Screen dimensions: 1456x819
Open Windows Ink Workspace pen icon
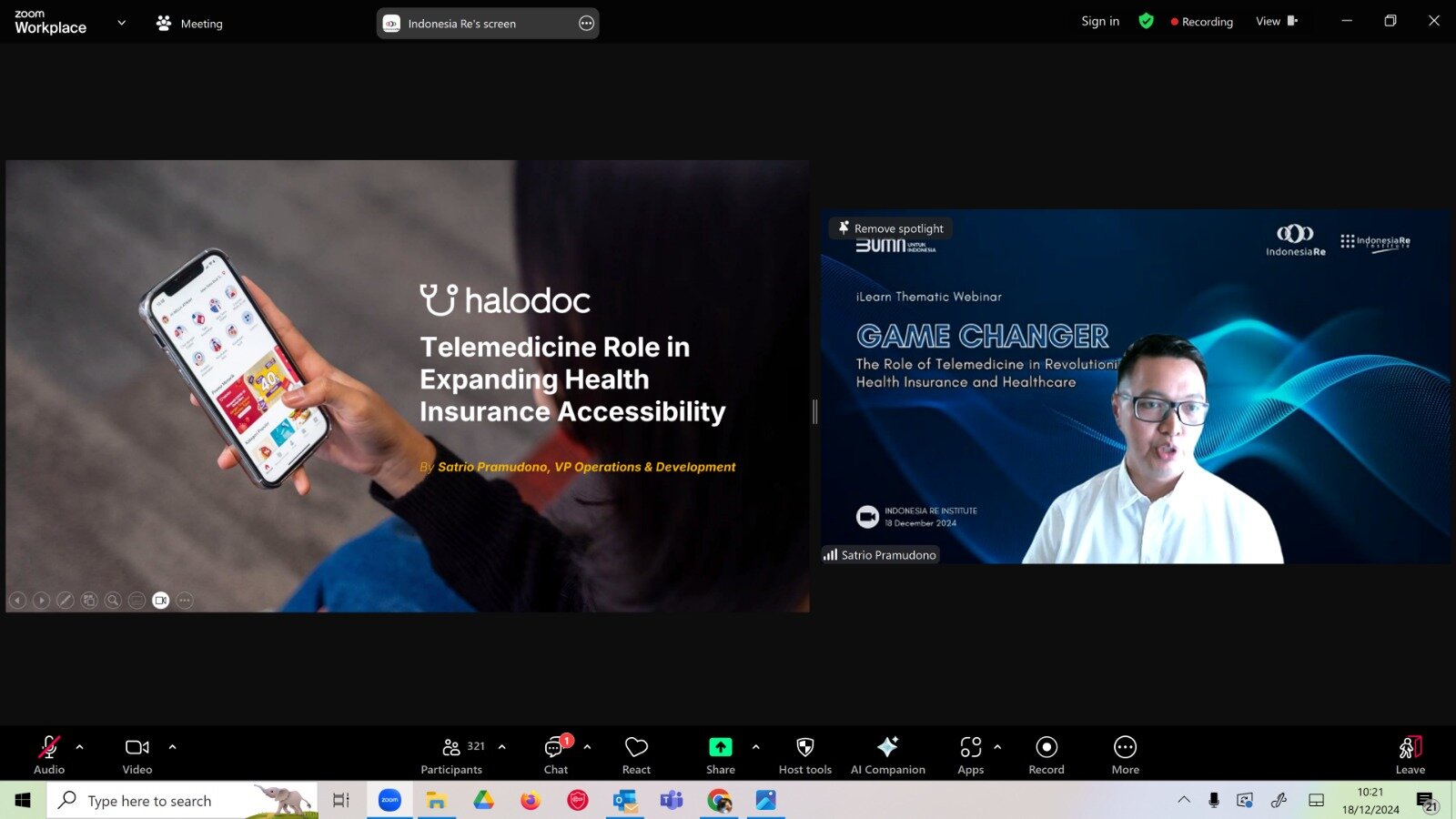pyautogui.click(x=1279, y=800)
